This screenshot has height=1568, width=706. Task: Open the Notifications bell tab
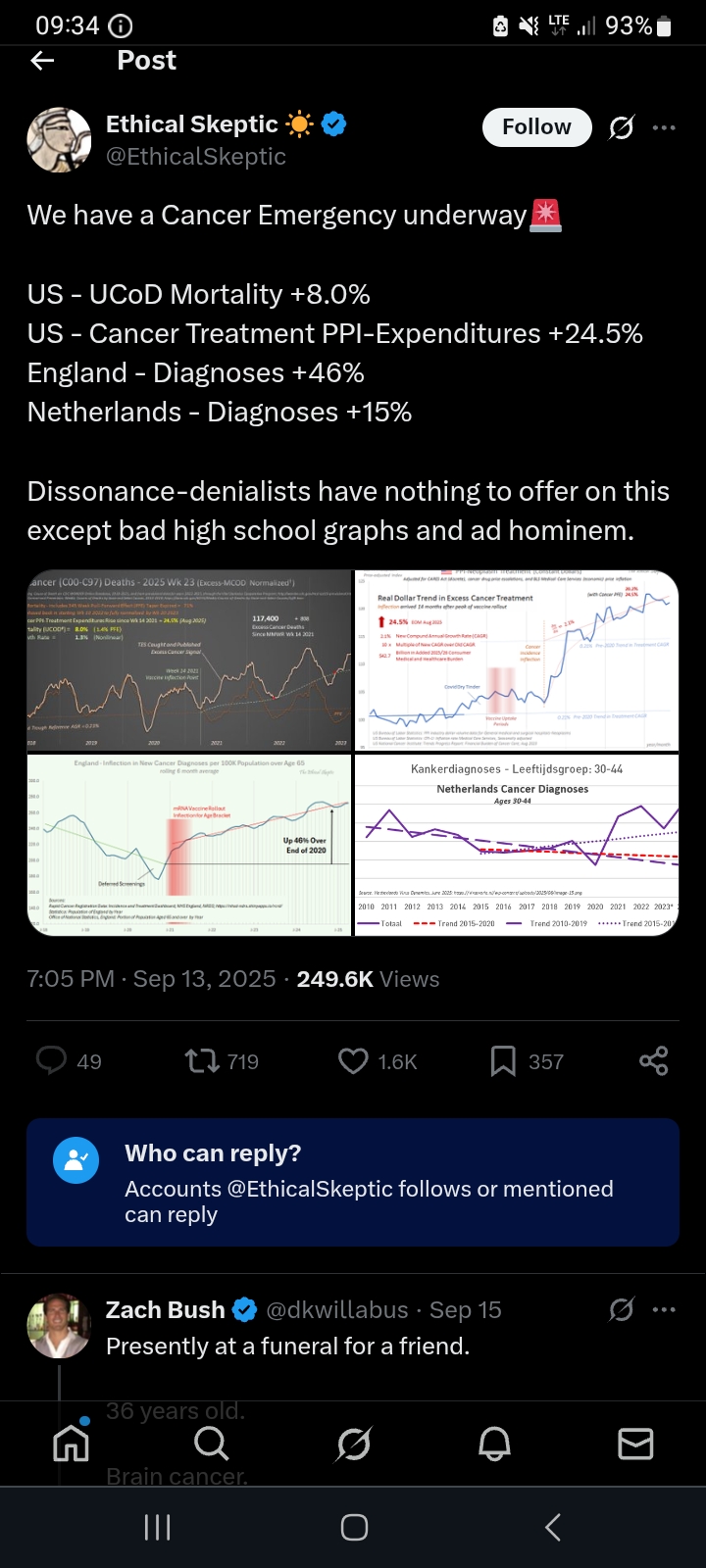coord(494,1444)
